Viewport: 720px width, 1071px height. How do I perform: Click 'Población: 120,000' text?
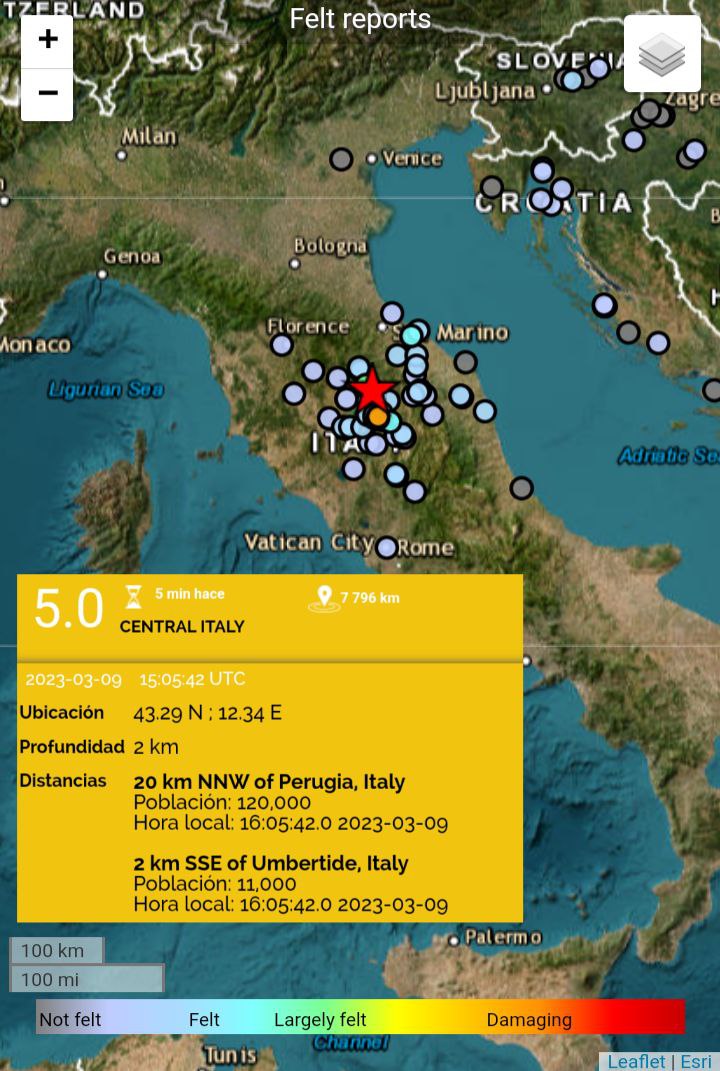[222, 803]
